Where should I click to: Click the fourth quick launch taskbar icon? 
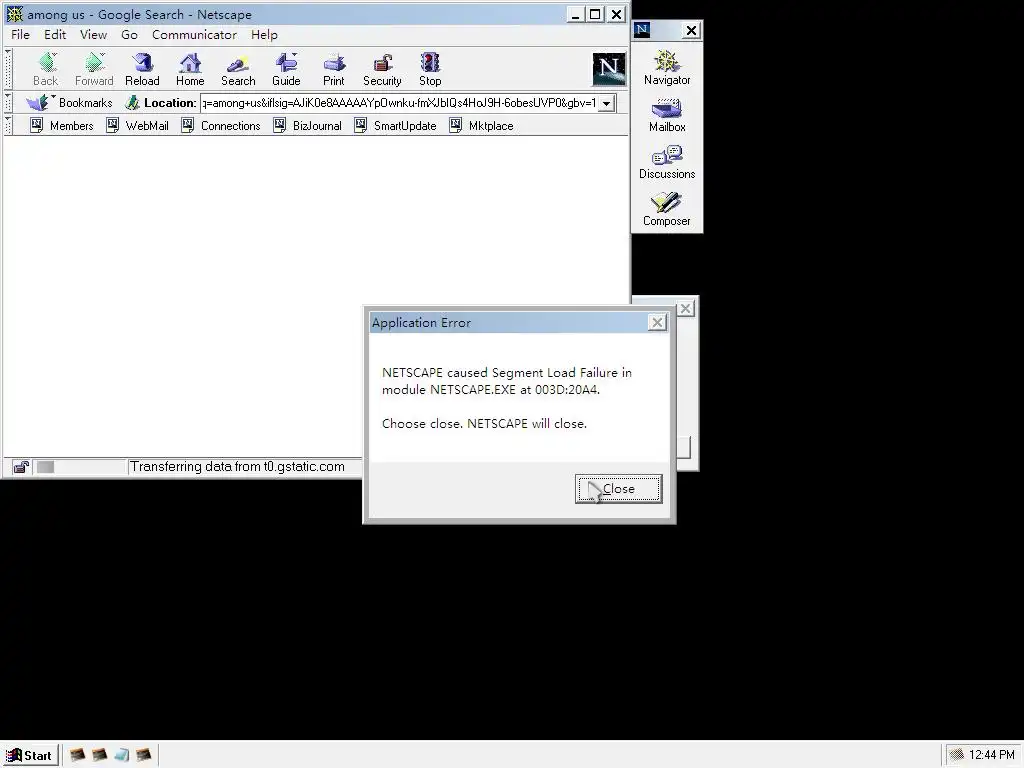(x=144, y=755)
